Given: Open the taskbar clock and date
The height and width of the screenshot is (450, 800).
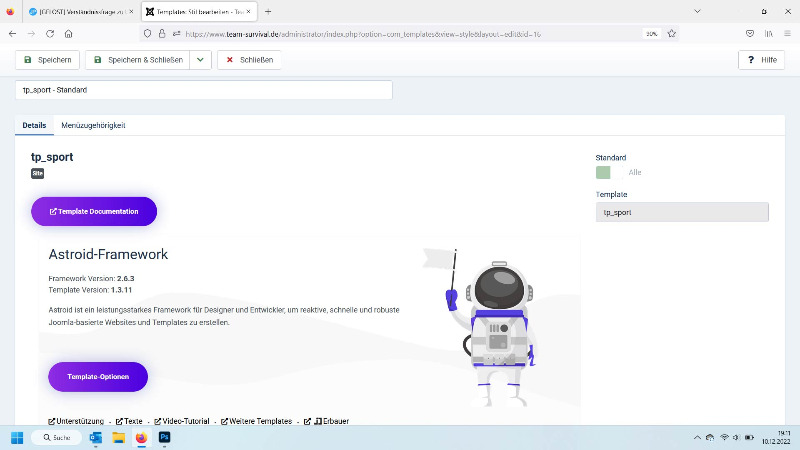Looking at the screenshot, I should pyautogui.click(x=776, y=438).
